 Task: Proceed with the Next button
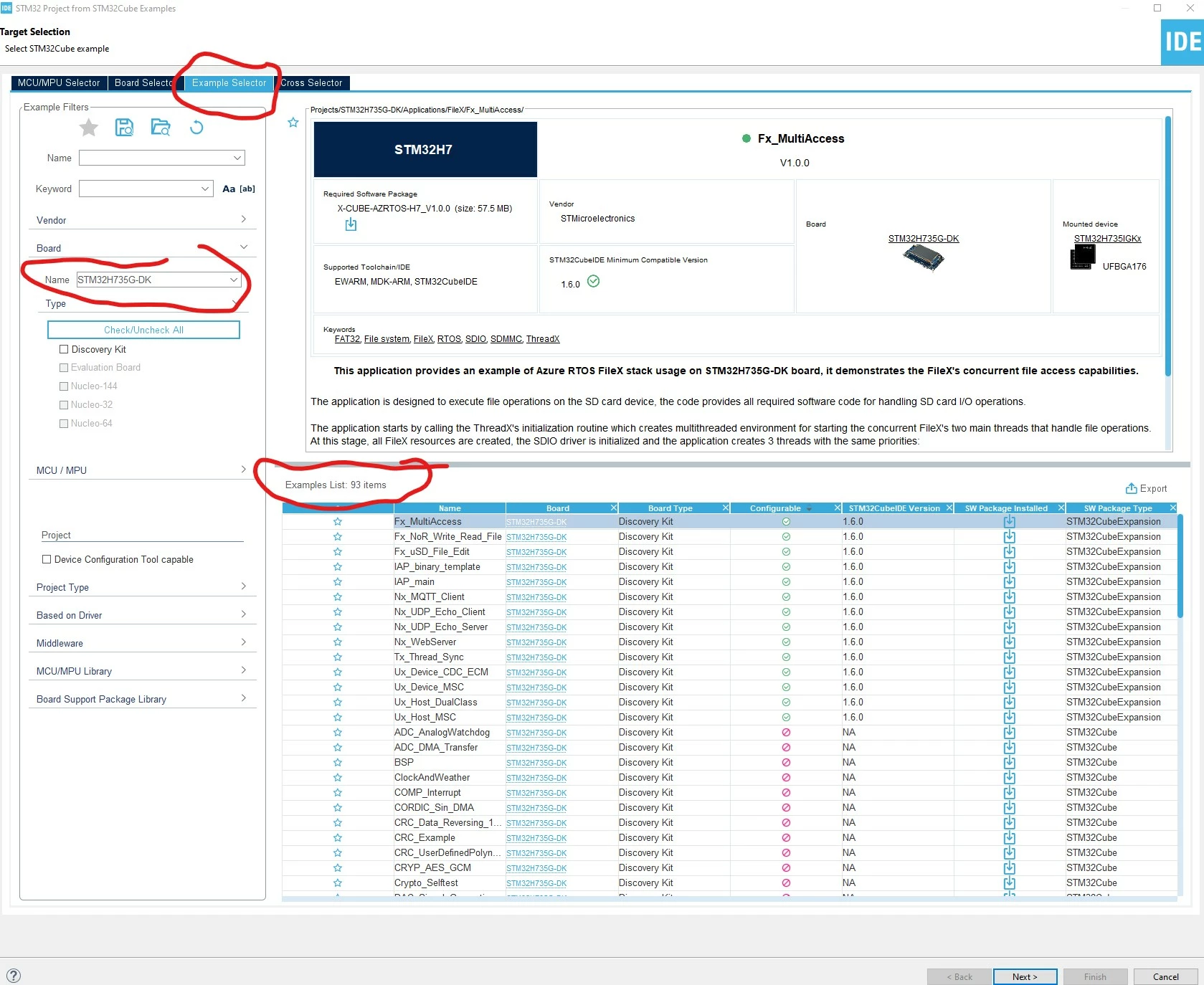1025,976
